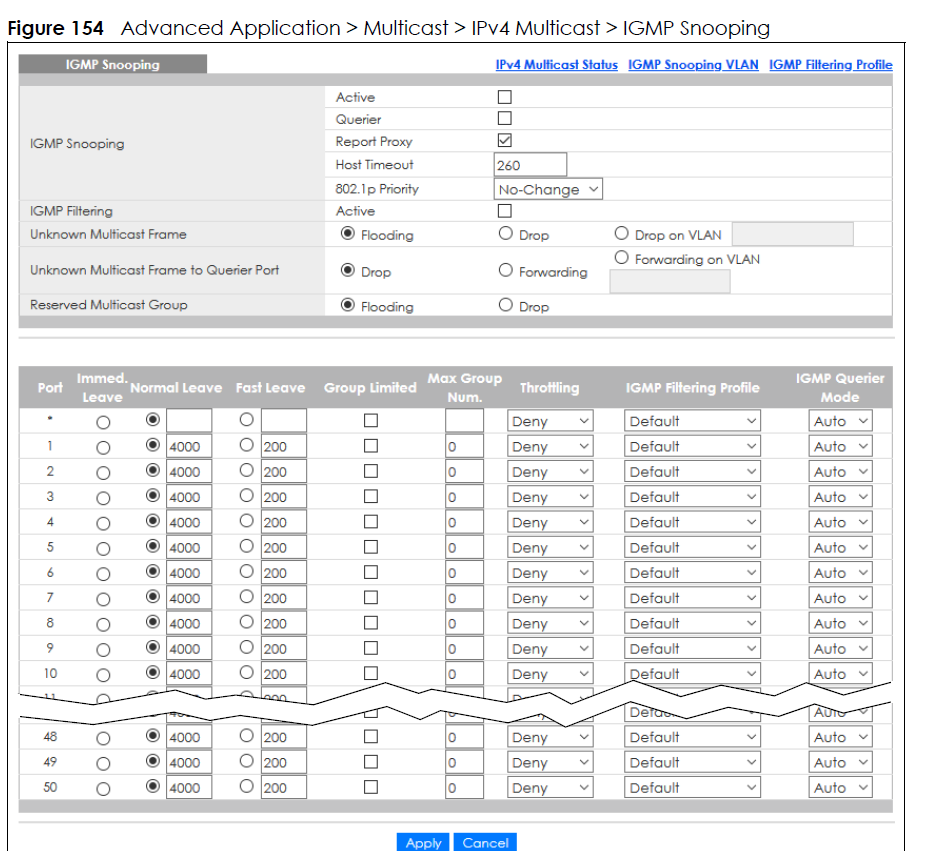Enable IGMP Snooping Active checkbox
The image size is (929, 851).
pyautogui.click(x=505, y=97)
